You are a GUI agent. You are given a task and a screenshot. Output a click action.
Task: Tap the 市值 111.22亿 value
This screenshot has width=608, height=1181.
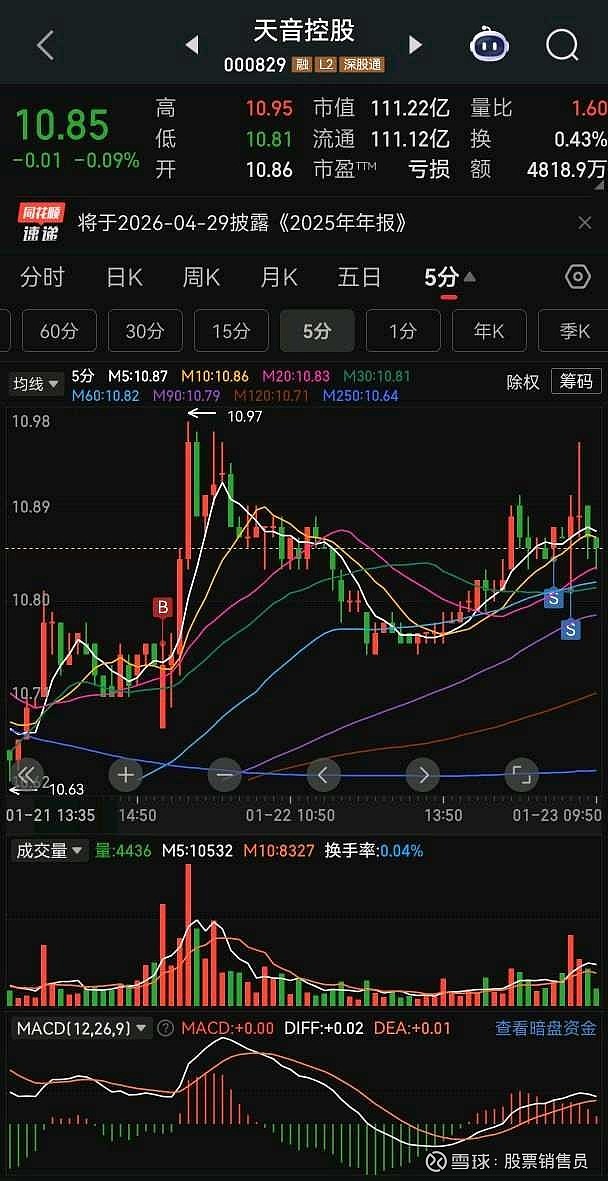(x=410, y=109)
